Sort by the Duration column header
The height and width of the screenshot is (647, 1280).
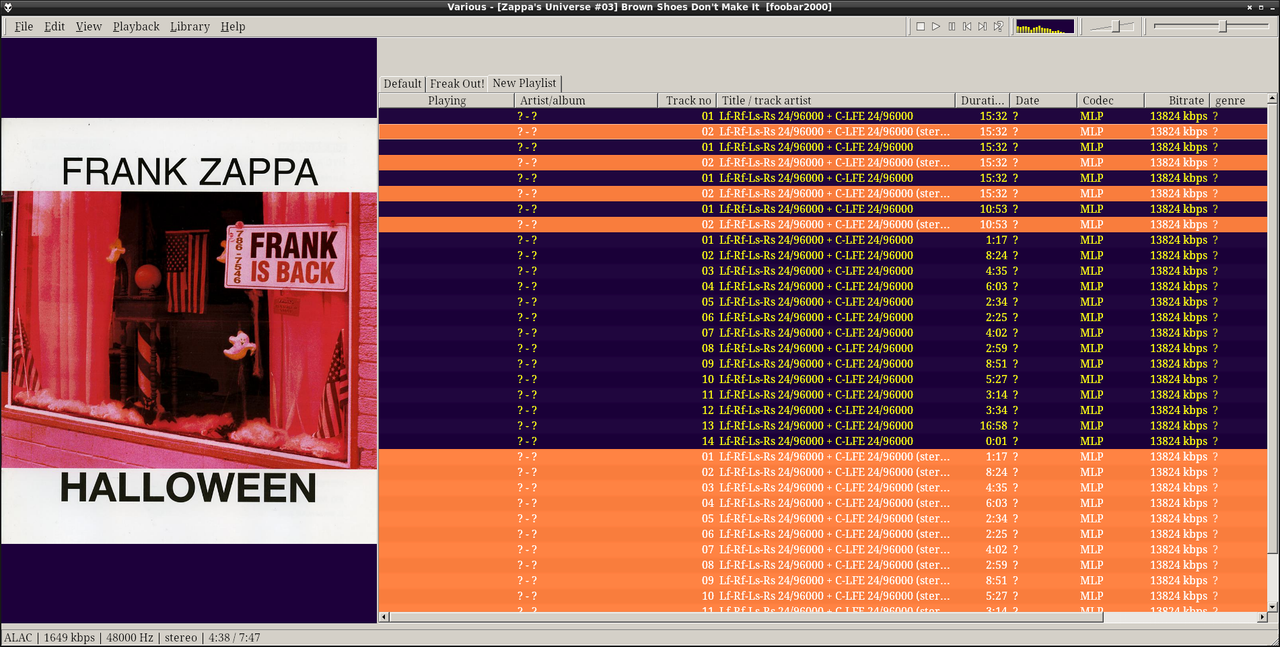point(983,100)
